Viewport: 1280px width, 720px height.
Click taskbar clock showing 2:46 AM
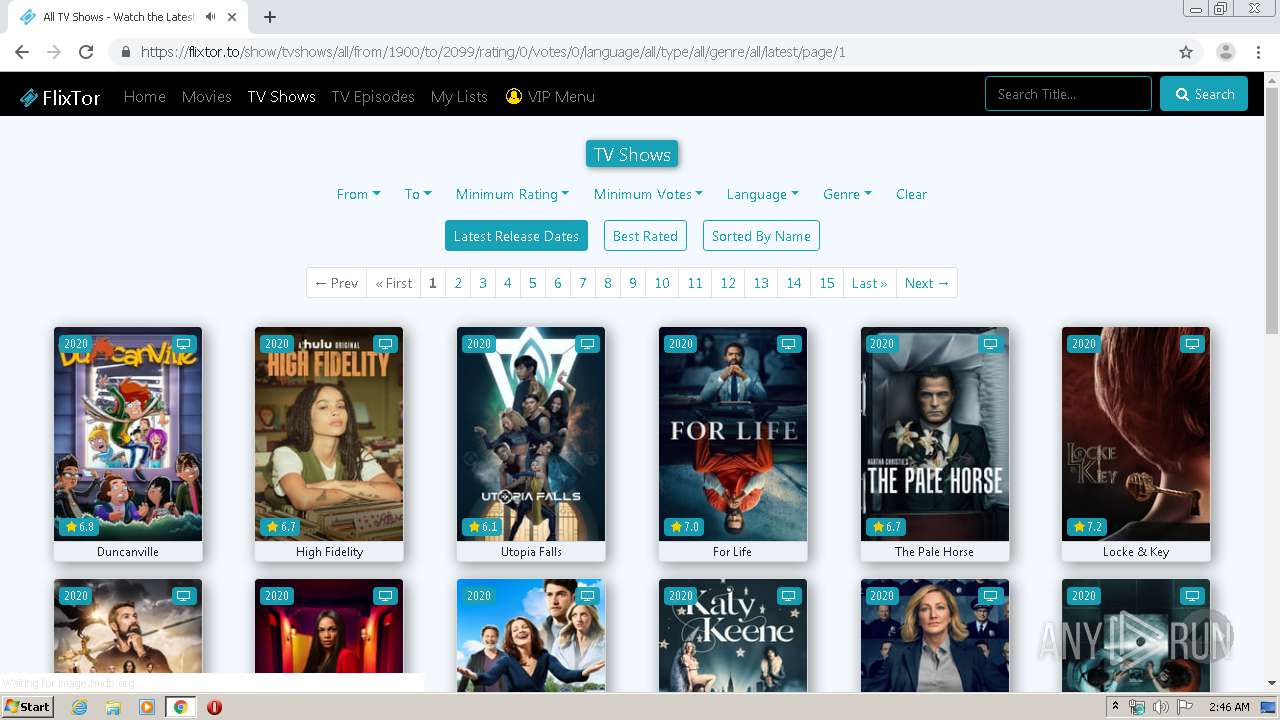tap(1229, 707)
